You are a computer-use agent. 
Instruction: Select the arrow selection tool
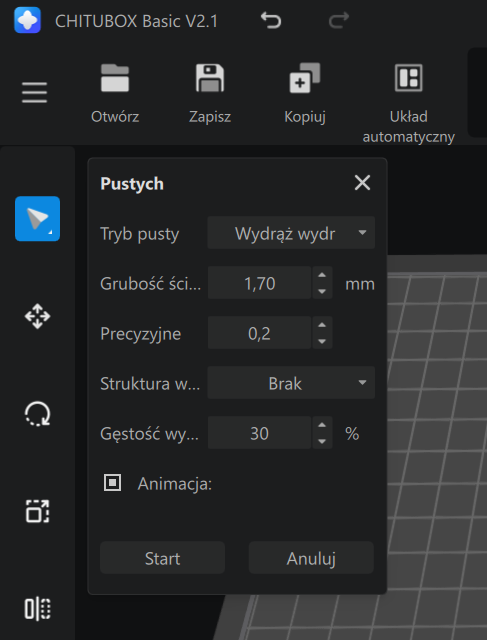tap(38, 219)
